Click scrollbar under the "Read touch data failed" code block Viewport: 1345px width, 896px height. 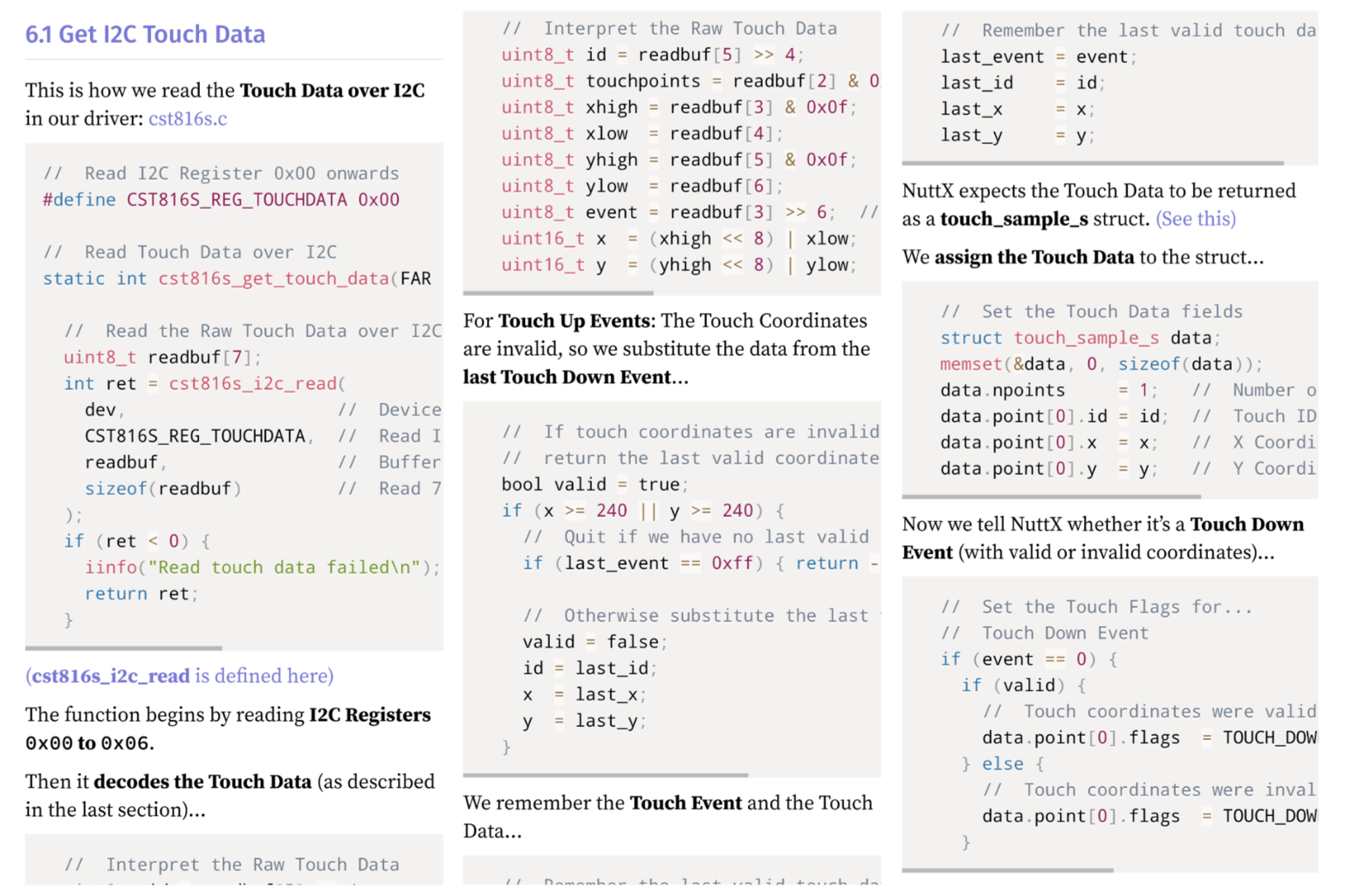coord(124,648)
